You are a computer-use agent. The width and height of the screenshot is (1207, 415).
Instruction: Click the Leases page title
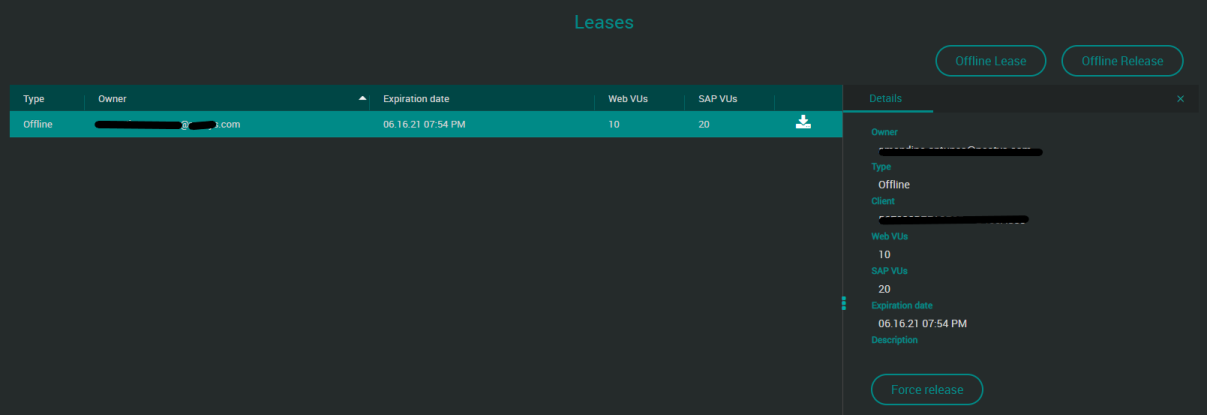(x=604, y=21)
